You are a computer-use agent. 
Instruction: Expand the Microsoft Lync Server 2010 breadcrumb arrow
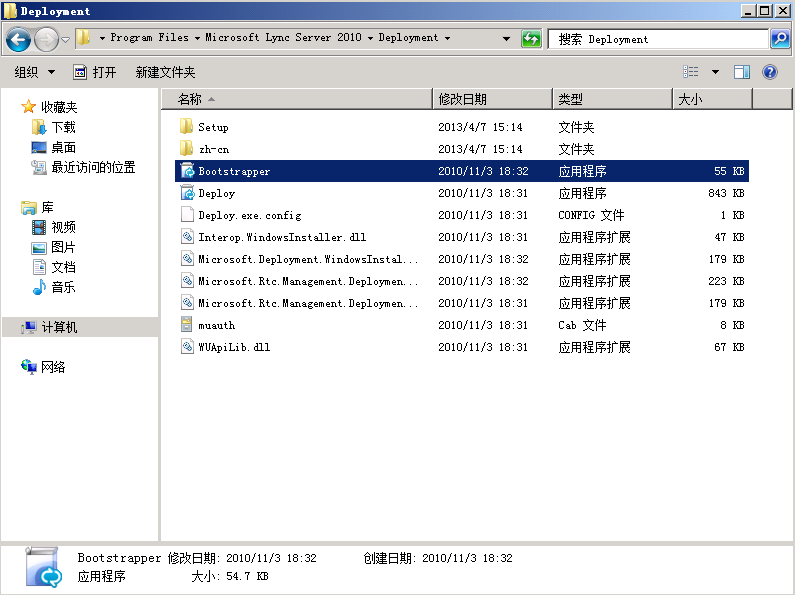tap(197, 38)
